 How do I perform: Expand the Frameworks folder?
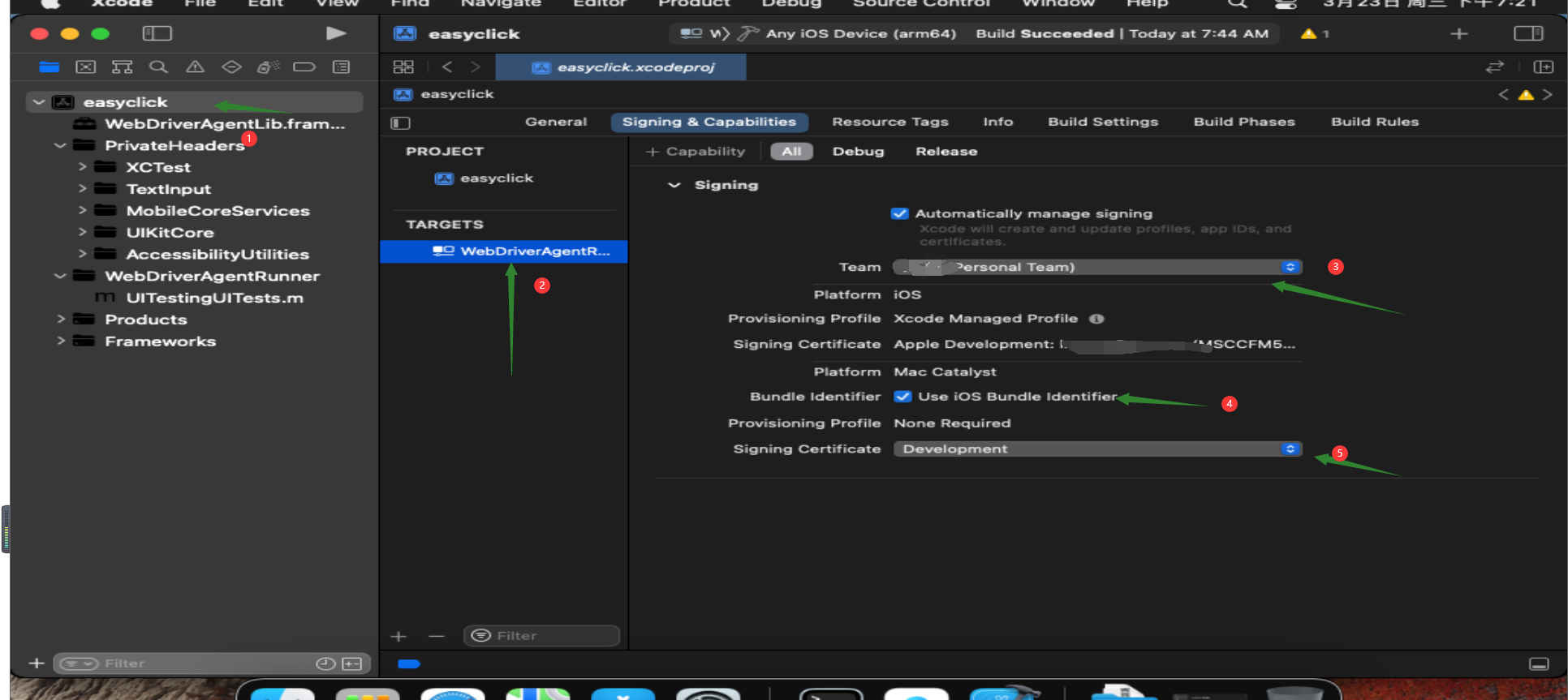(61, 341)
